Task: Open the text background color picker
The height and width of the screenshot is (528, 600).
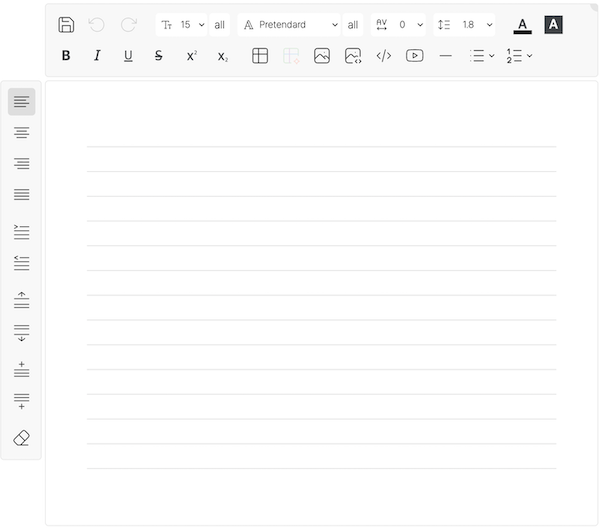Action: point(553,25)
